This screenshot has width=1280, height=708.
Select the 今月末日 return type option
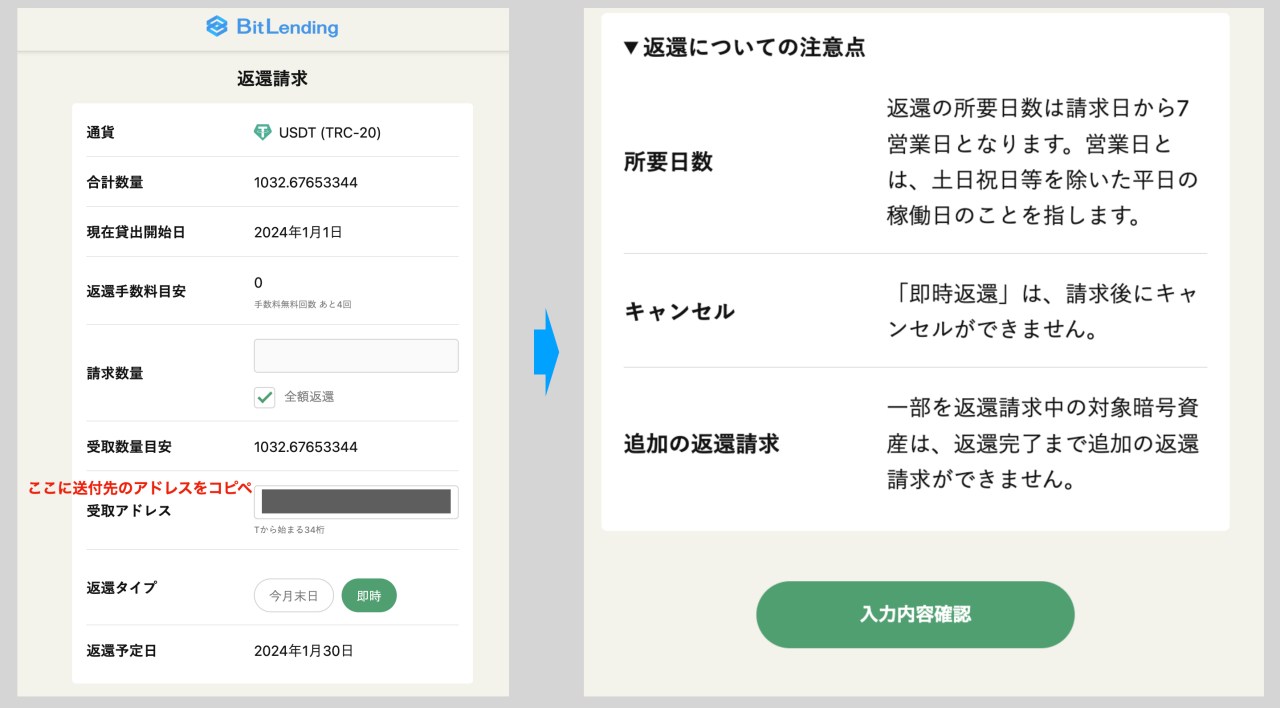pos(293,593)
